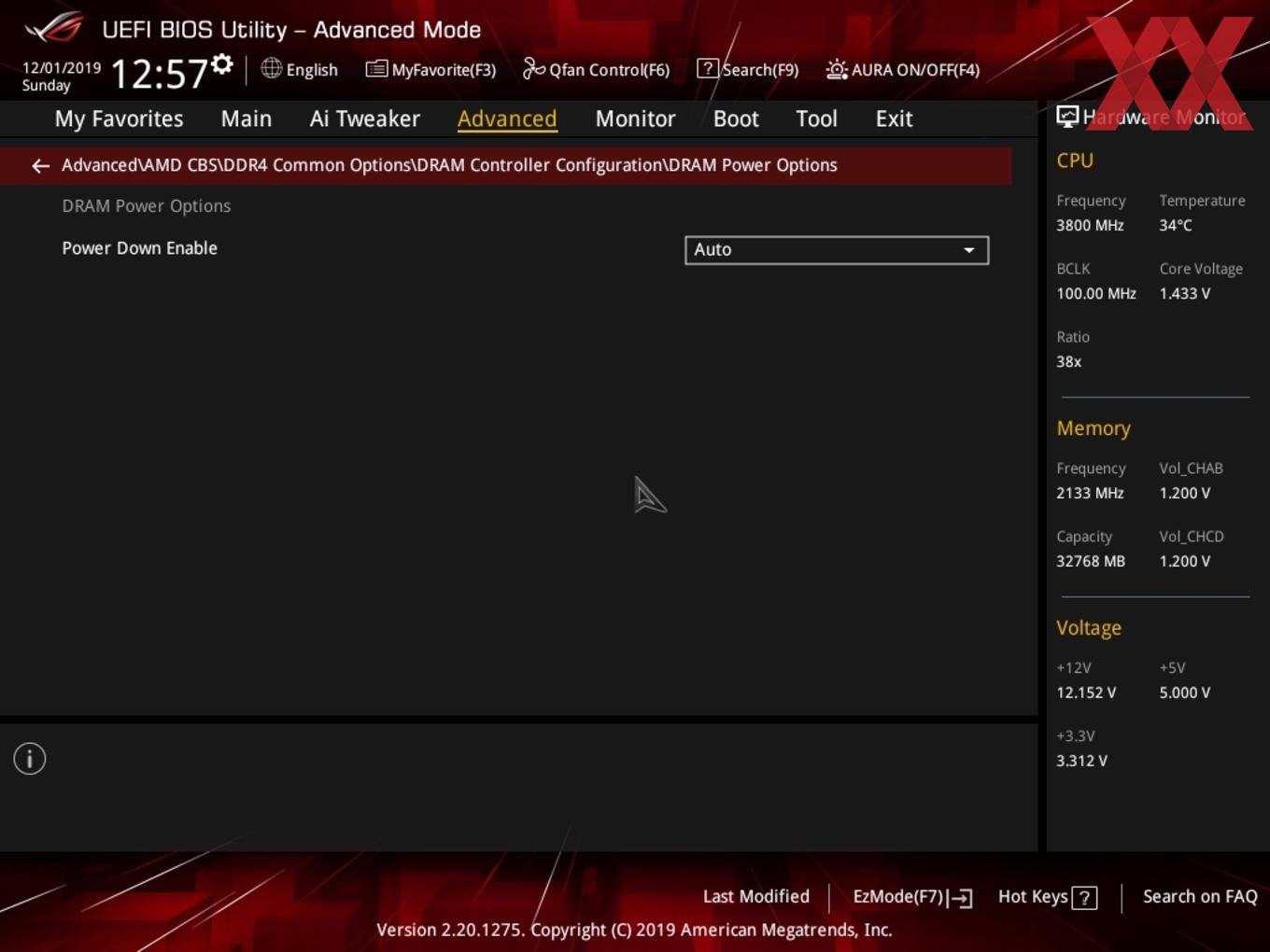Click +12V 12.152 V reading
1270x952 pixels.
(x=1086, y=693)
